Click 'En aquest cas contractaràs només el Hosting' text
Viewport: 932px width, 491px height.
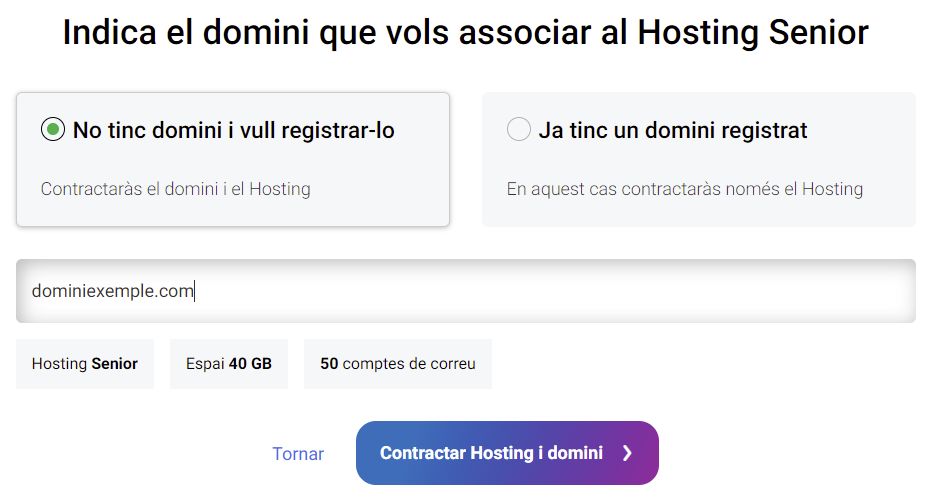685,189
